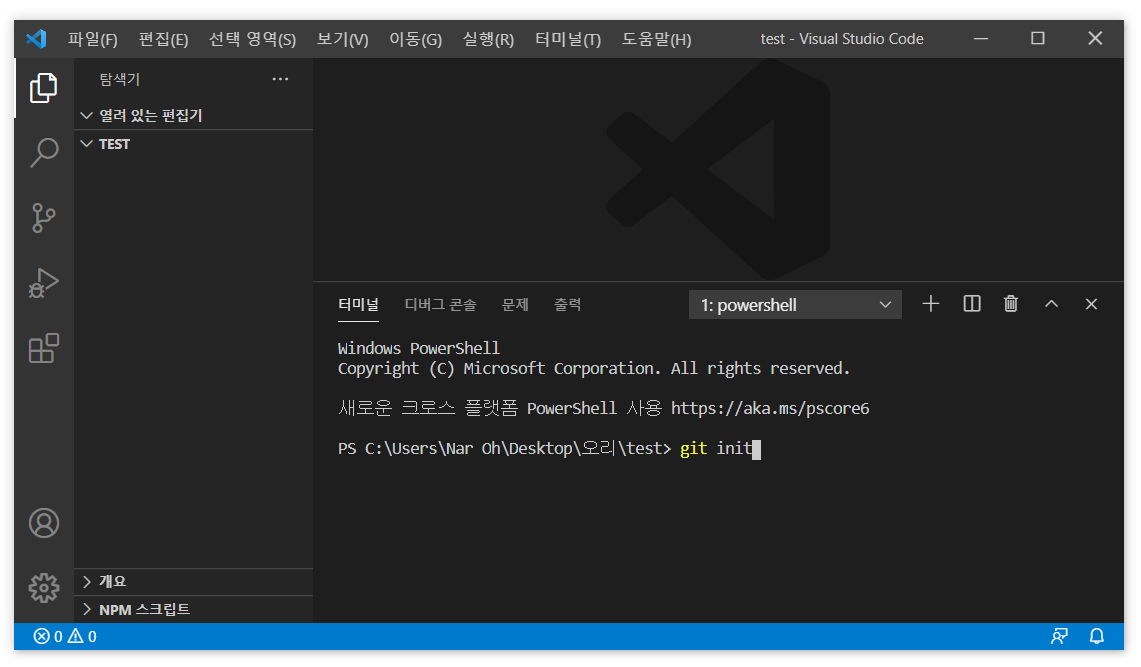Viewport: 1141px width, 667px height.
Task: Click errors and warnings count in status bar
Action: pyautogui.click(x=65, y=636)
